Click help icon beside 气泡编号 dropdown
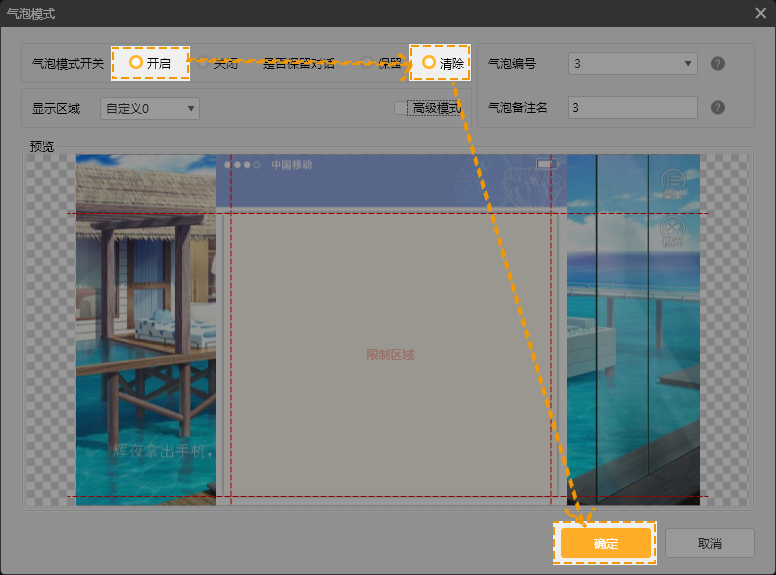The width and height of the screenshot is (776, 575). pyautogui.click(x=717, y=64)
